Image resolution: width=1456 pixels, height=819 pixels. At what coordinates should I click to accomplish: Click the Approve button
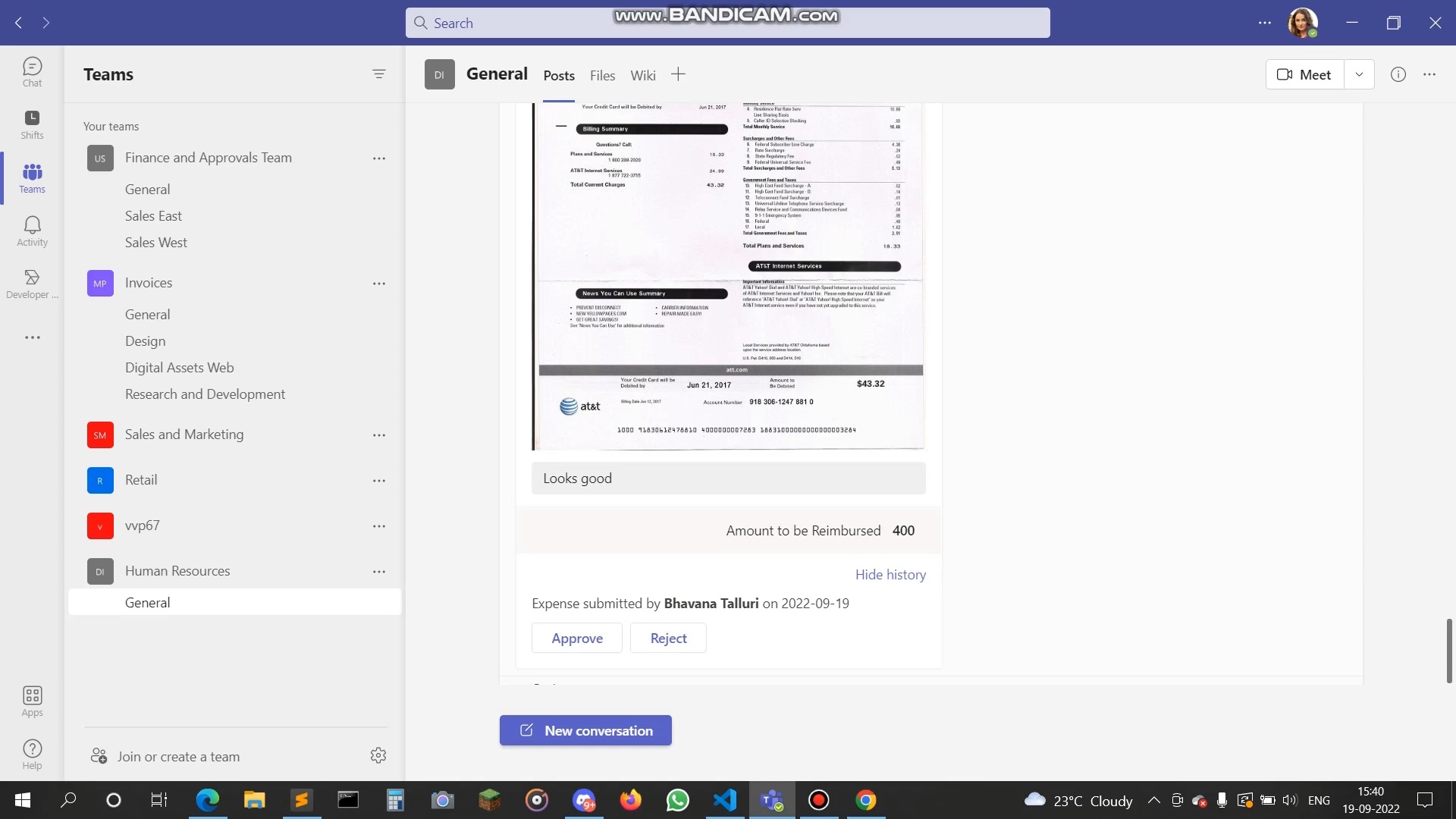[576, 639]
